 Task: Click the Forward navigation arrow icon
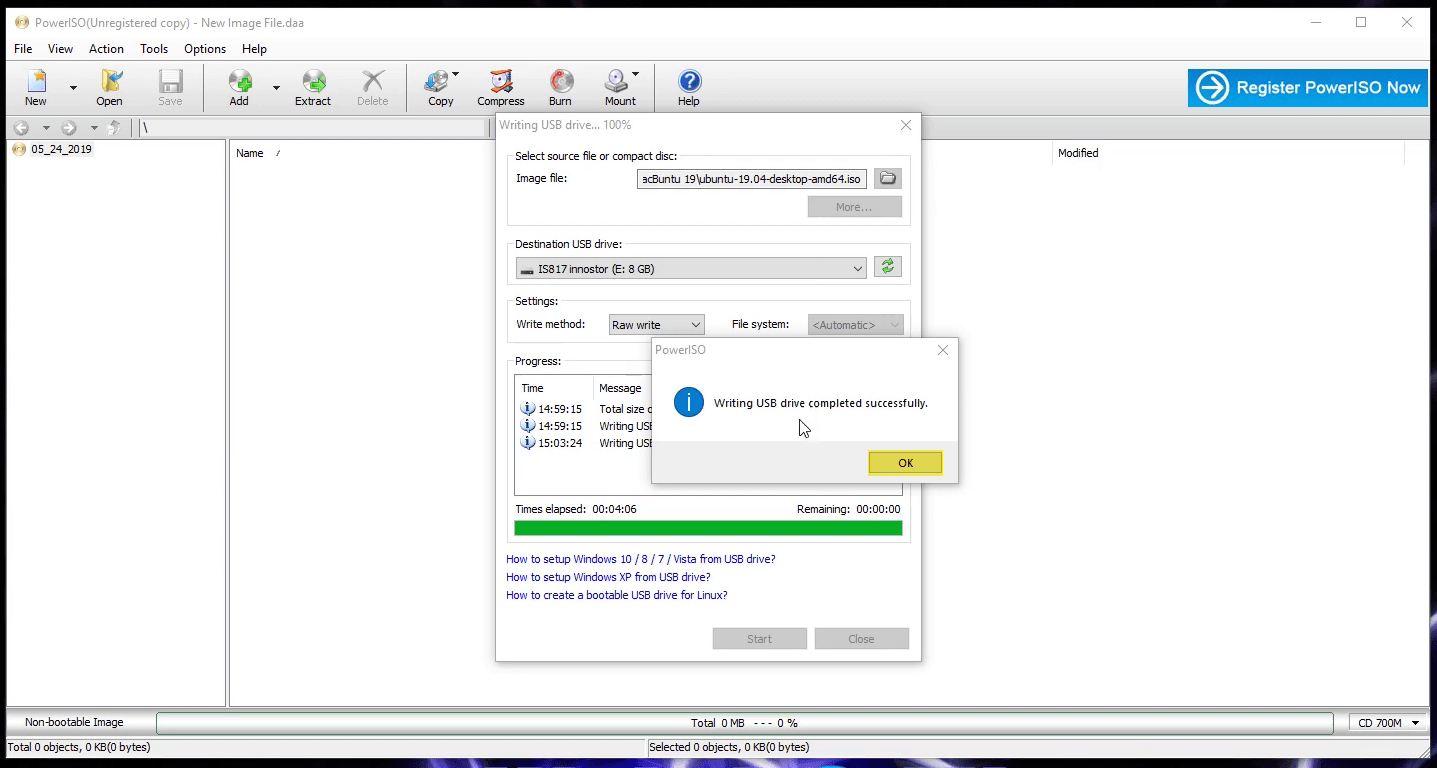pos(69,128)
